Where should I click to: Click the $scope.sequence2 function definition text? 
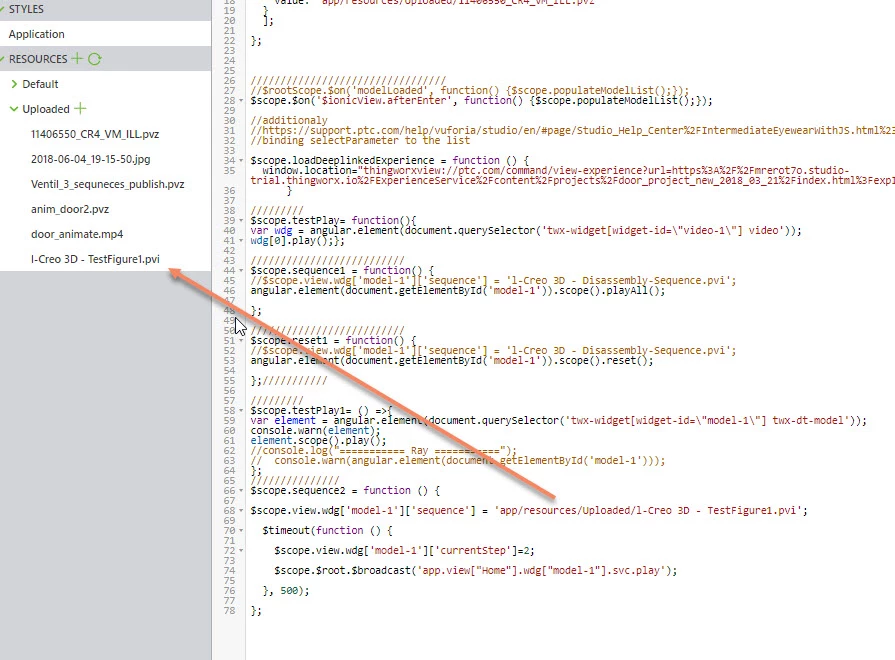pyautogui.click(x=345, y=490)
